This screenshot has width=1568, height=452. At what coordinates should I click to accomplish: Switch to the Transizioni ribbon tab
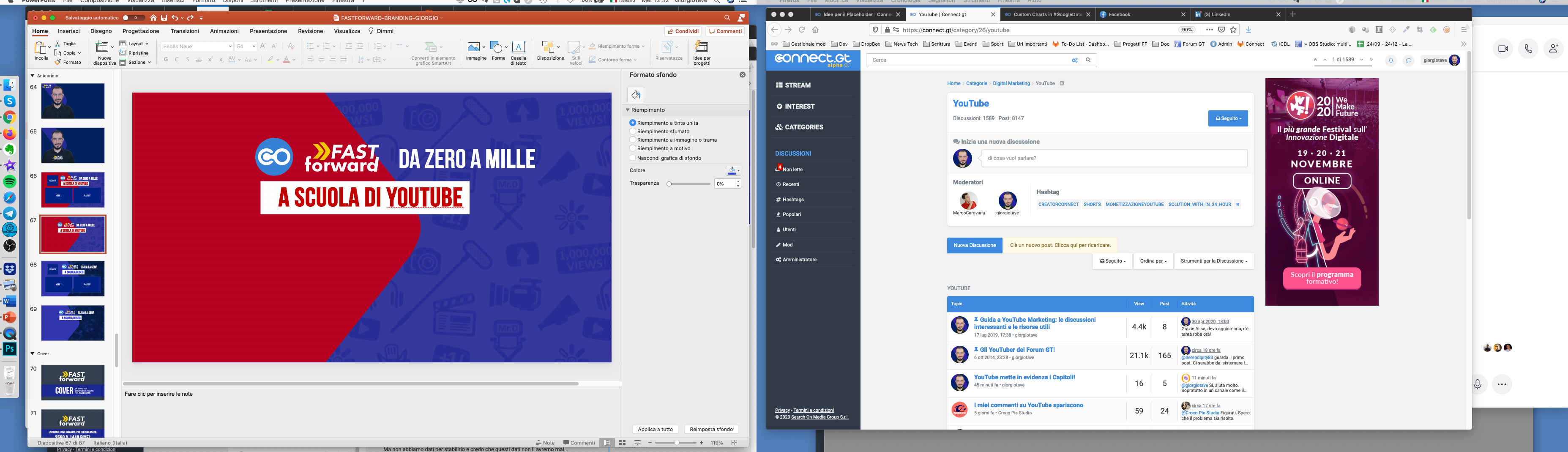184,31
